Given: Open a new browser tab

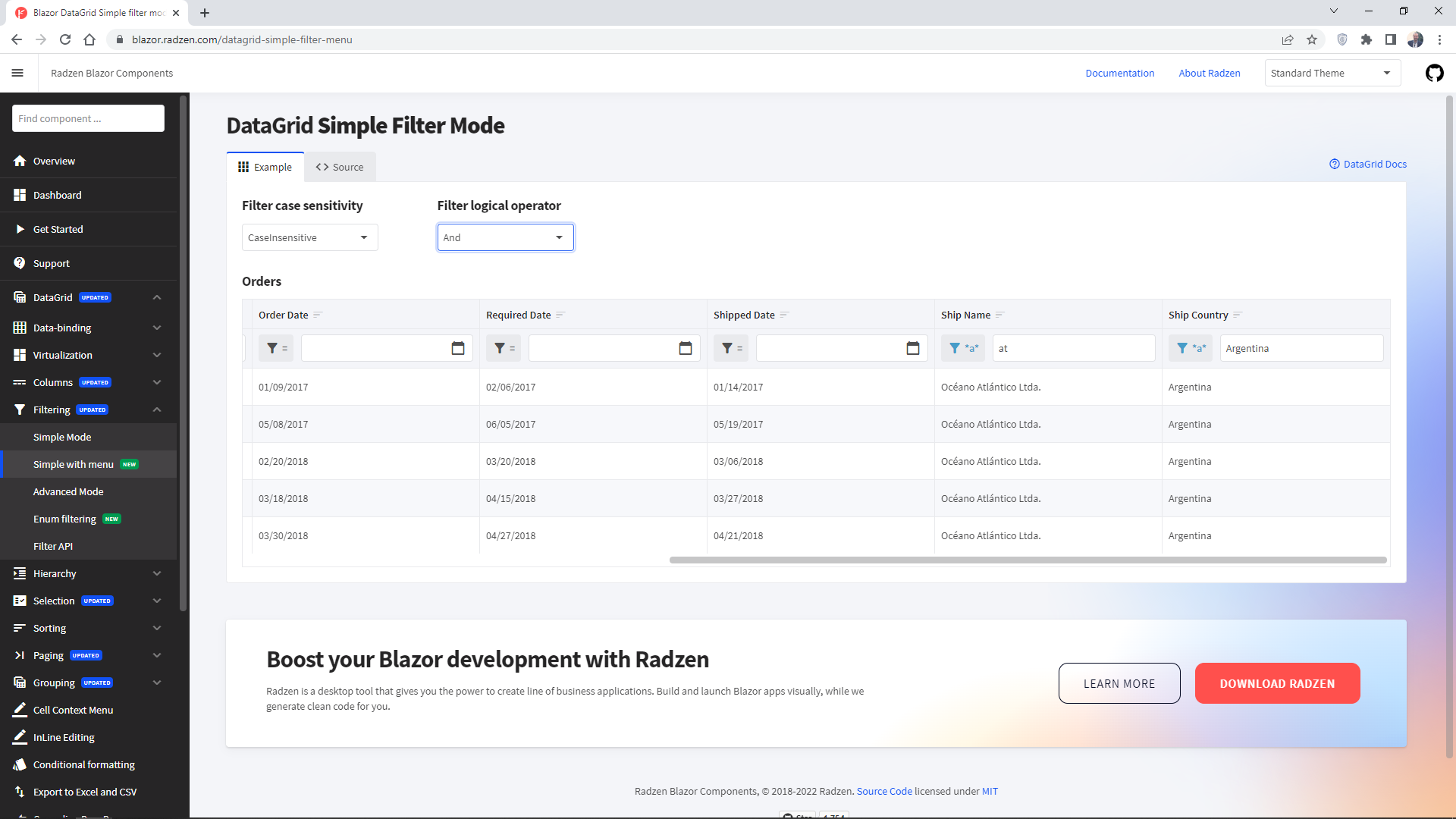Looking at the screenshot, I should (205, 13).
